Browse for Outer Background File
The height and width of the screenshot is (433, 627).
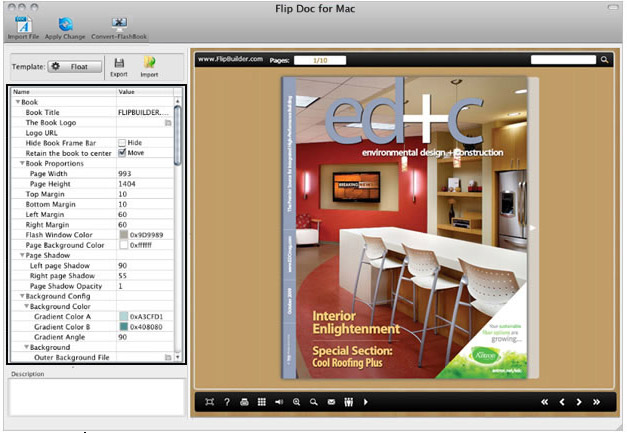click(x=168, y=357)
